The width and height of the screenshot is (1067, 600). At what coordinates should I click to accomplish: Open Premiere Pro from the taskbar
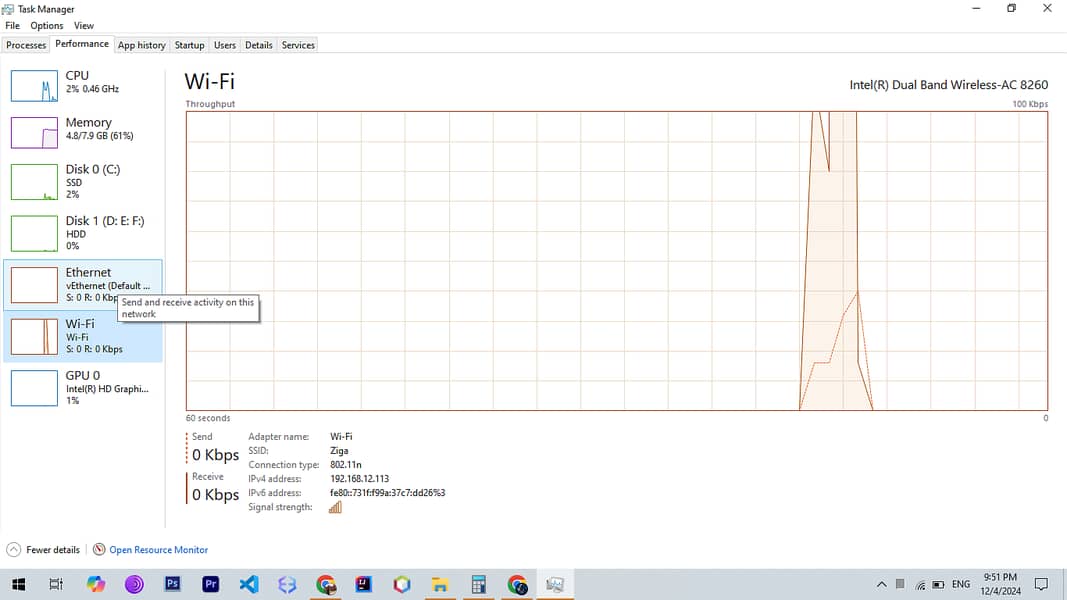[x=211, y=584]
